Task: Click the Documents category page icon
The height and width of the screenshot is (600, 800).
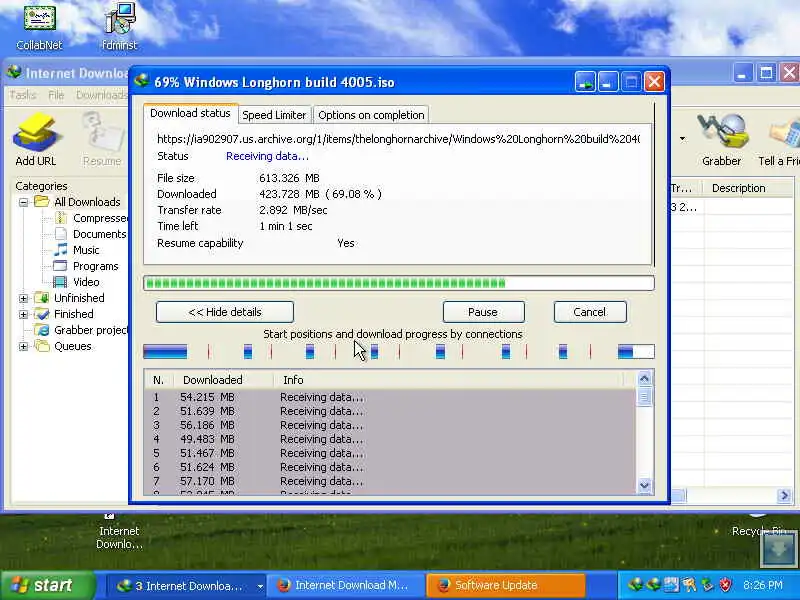Action: (60, 234)
